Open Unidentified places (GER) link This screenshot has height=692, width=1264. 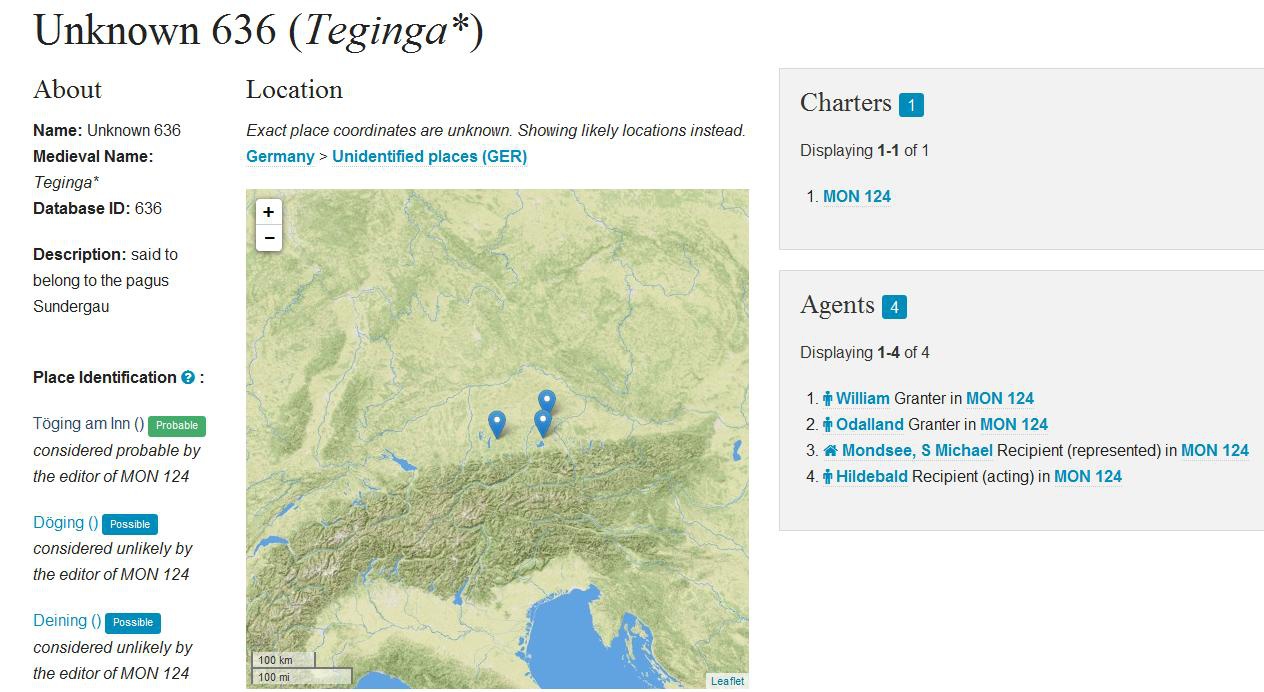point(429,156)
